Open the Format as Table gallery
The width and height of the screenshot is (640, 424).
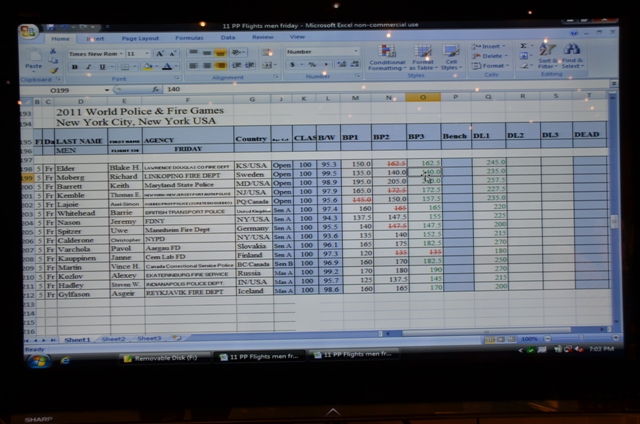423,57
